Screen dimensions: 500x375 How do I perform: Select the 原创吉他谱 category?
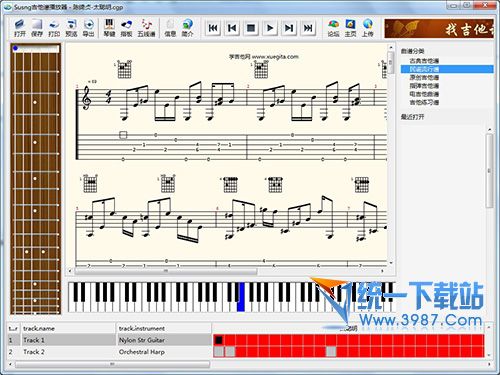424,77
